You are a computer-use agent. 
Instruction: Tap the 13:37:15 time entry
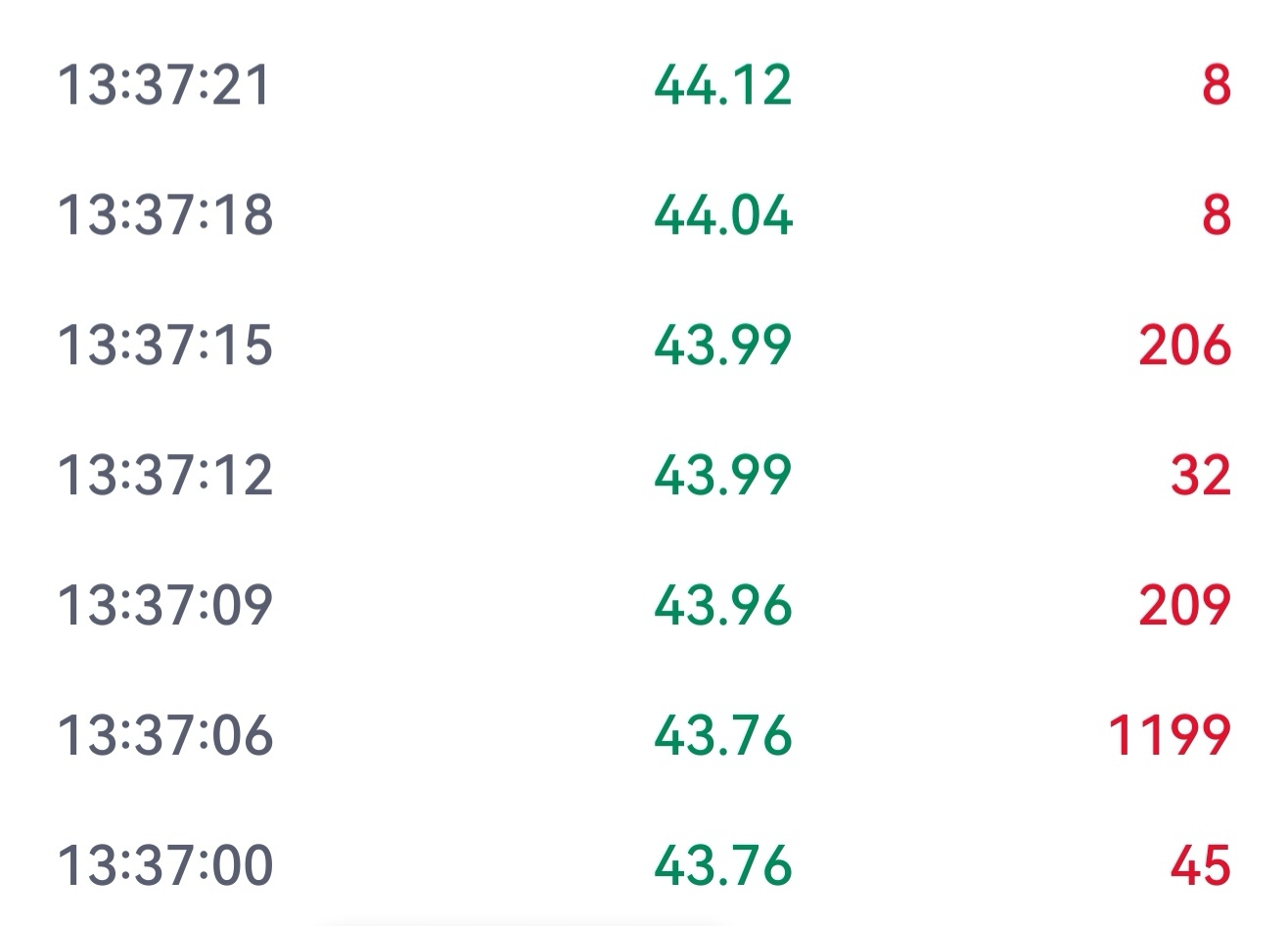pos(164,345)
